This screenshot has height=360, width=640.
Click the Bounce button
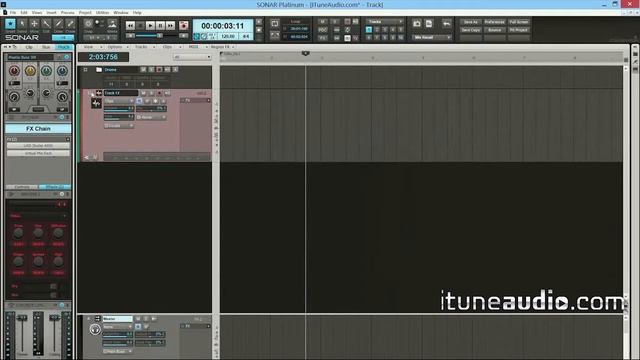coord(494,30)
